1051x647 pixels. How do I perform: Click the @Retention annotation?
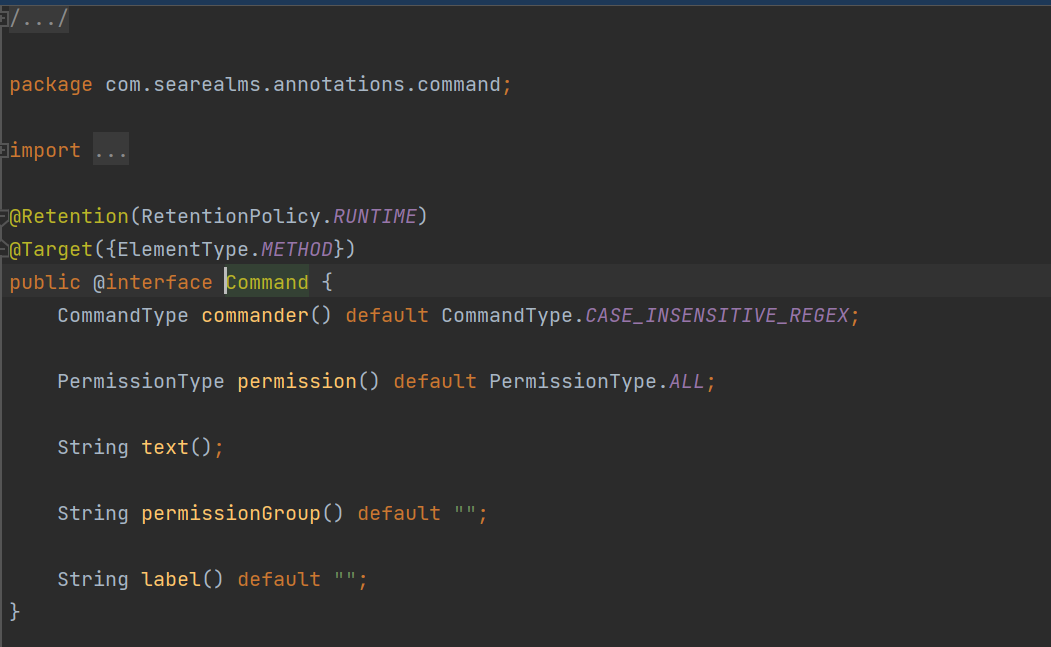(69, 217)
